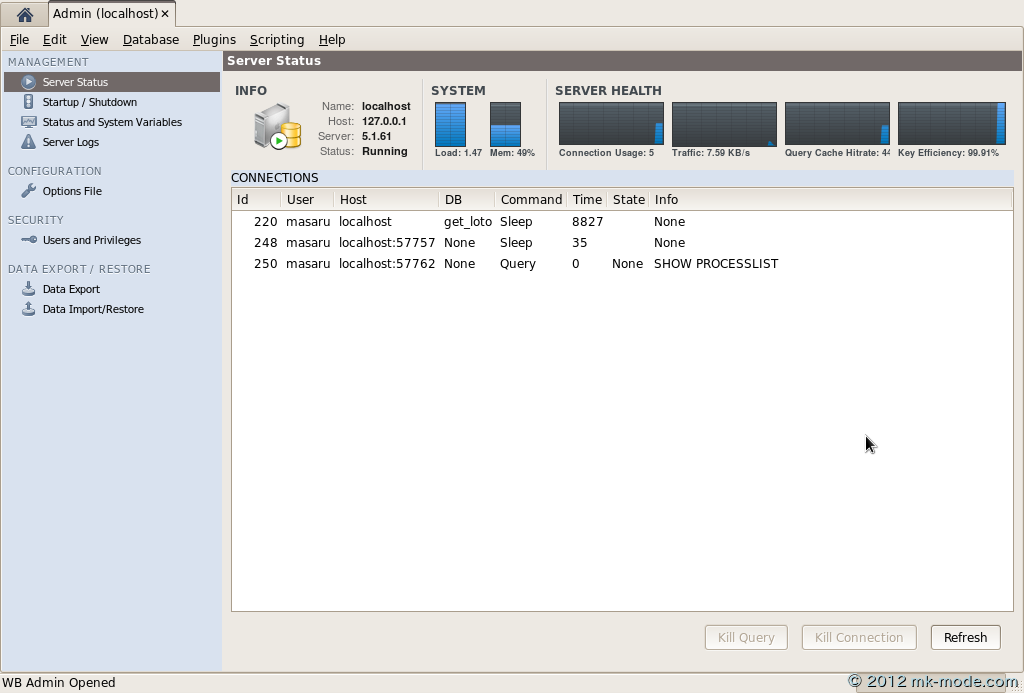Open the Scripting menu
1024x693 pixels.
pos(277,40)
